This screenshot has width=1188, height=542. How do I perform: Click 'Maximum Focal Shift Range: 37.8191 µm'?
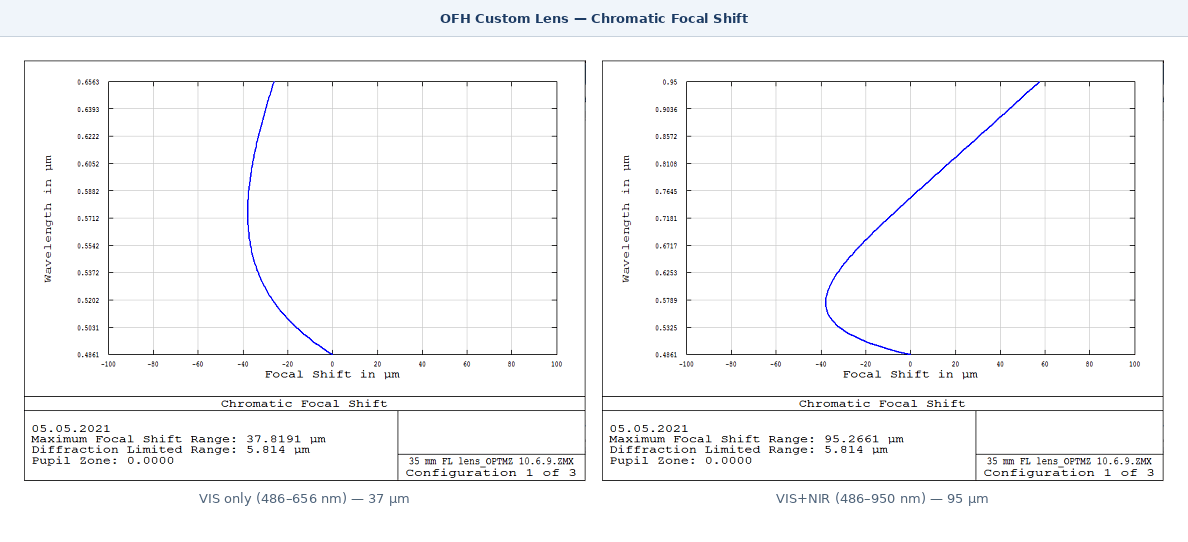[178, 439]
